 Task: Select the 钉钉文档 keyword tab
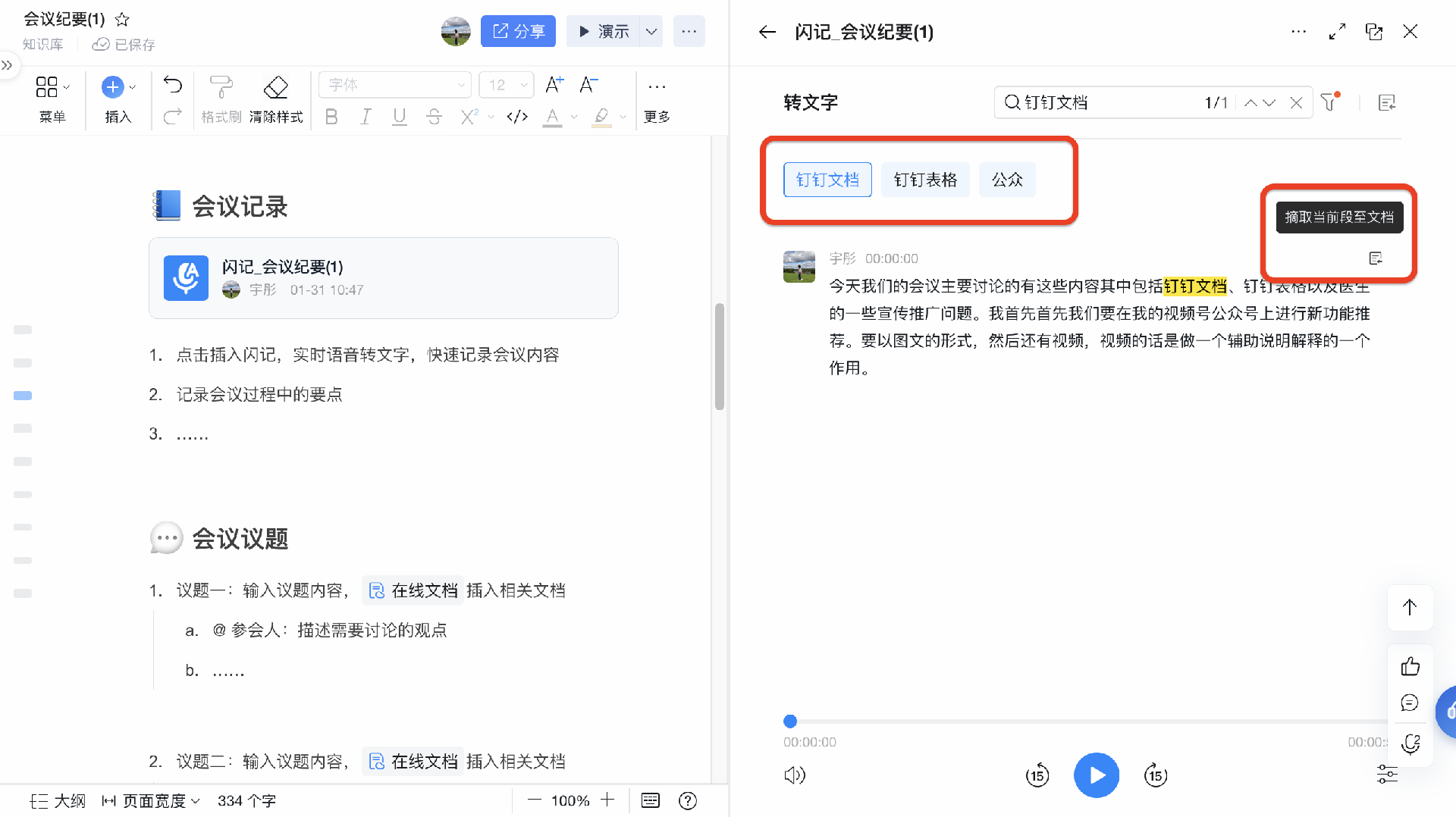(827, 180)
